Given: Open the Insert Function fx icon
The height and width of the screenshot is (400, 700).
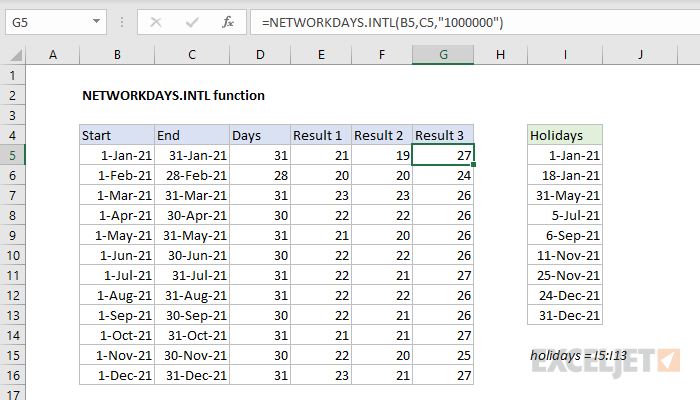Looking at the screenshot, I should point(228,22).
